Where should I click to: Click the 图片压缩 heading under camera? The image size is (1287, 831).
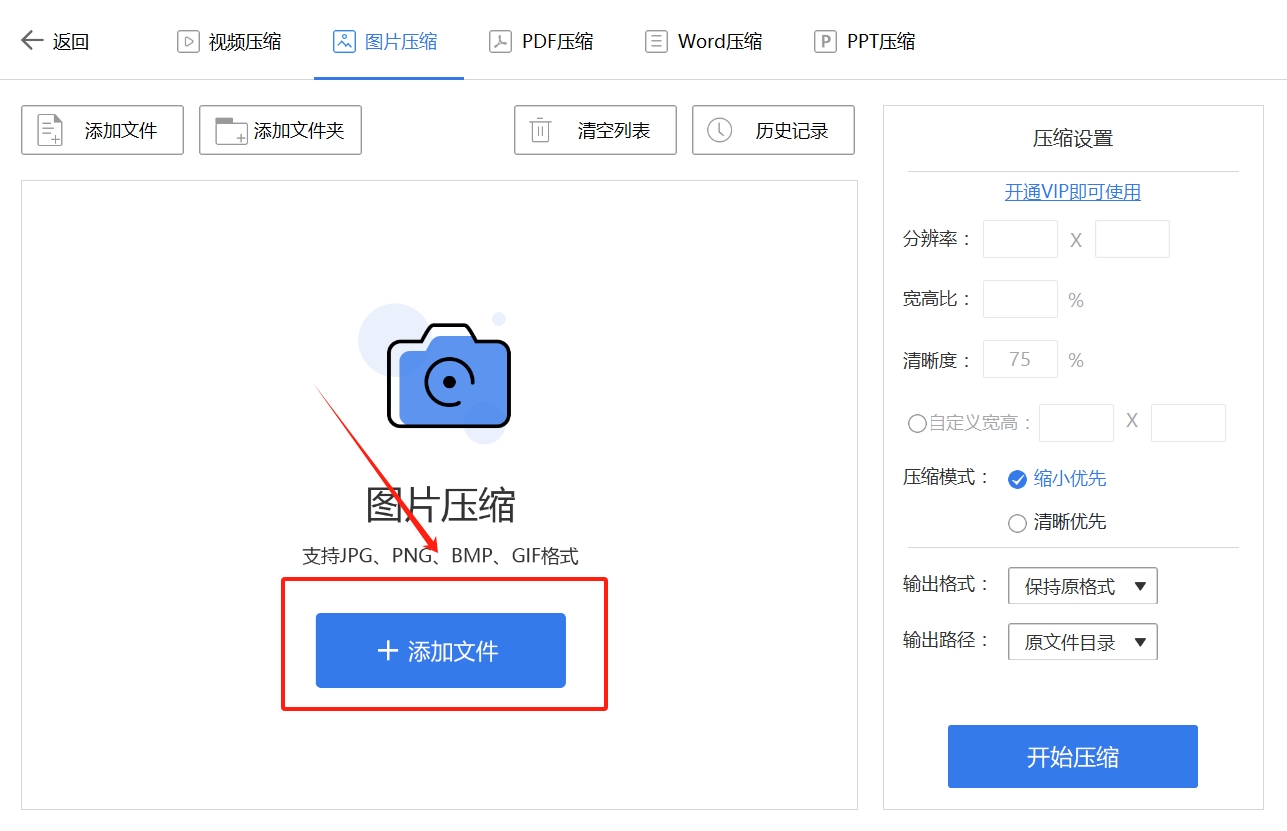[441, 506]
